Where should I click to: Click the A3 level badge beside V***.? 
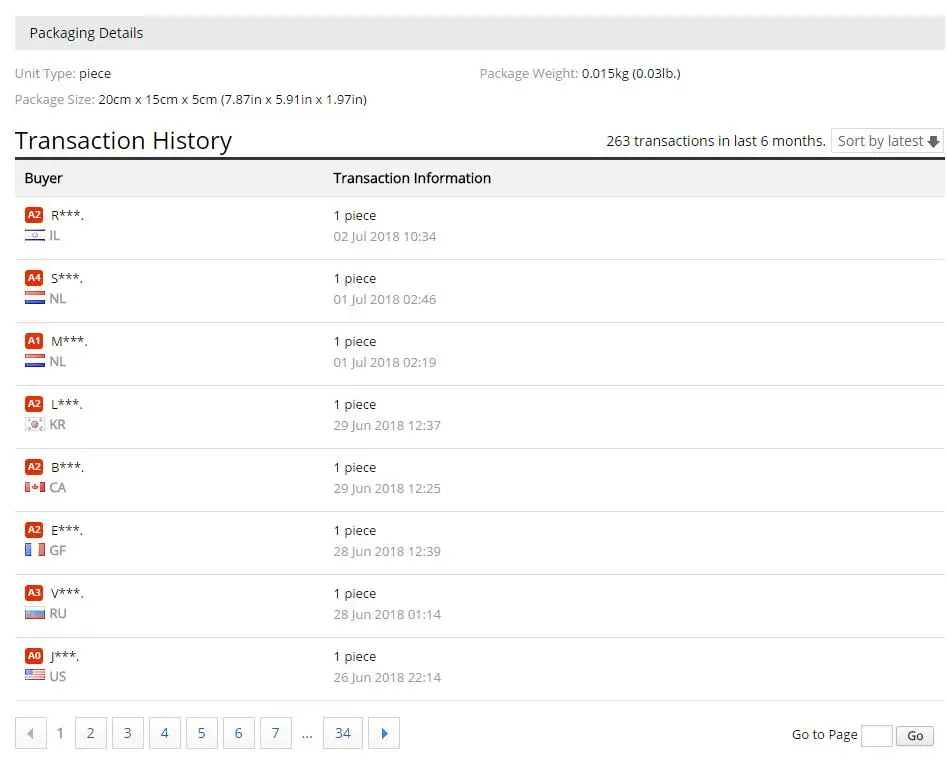pos(34,593)
